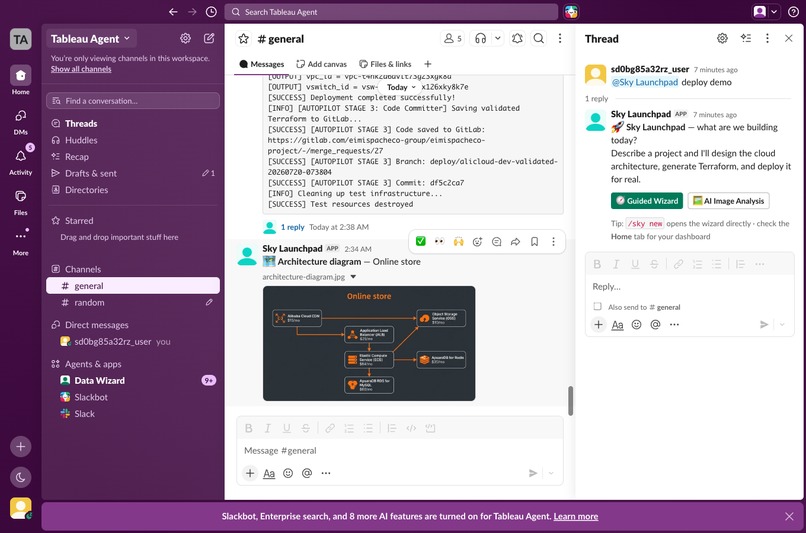
Task: Toggle Aa formatting in message composer
Action: 269,473
